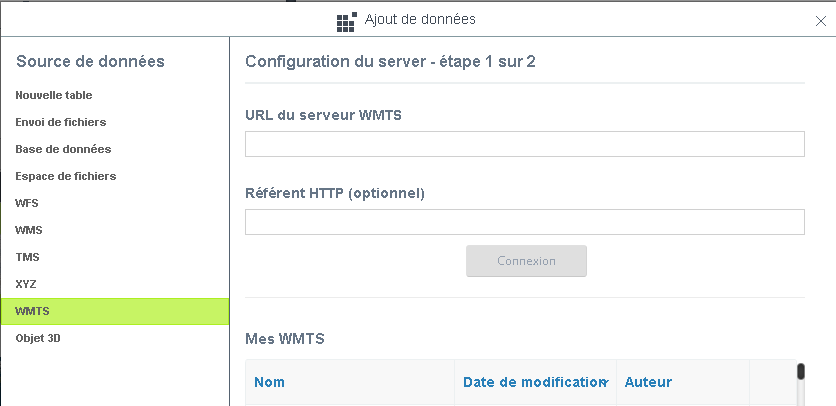Open the Envoi de fichiers source
Viewport: 836px width, 406px height.
tap(61, 122)
